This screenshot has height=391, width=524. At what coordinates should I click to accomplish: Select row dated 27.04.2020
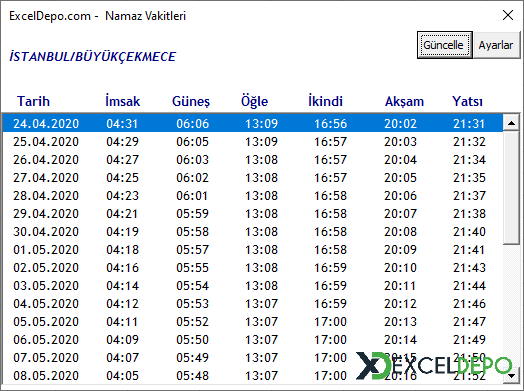253,178
